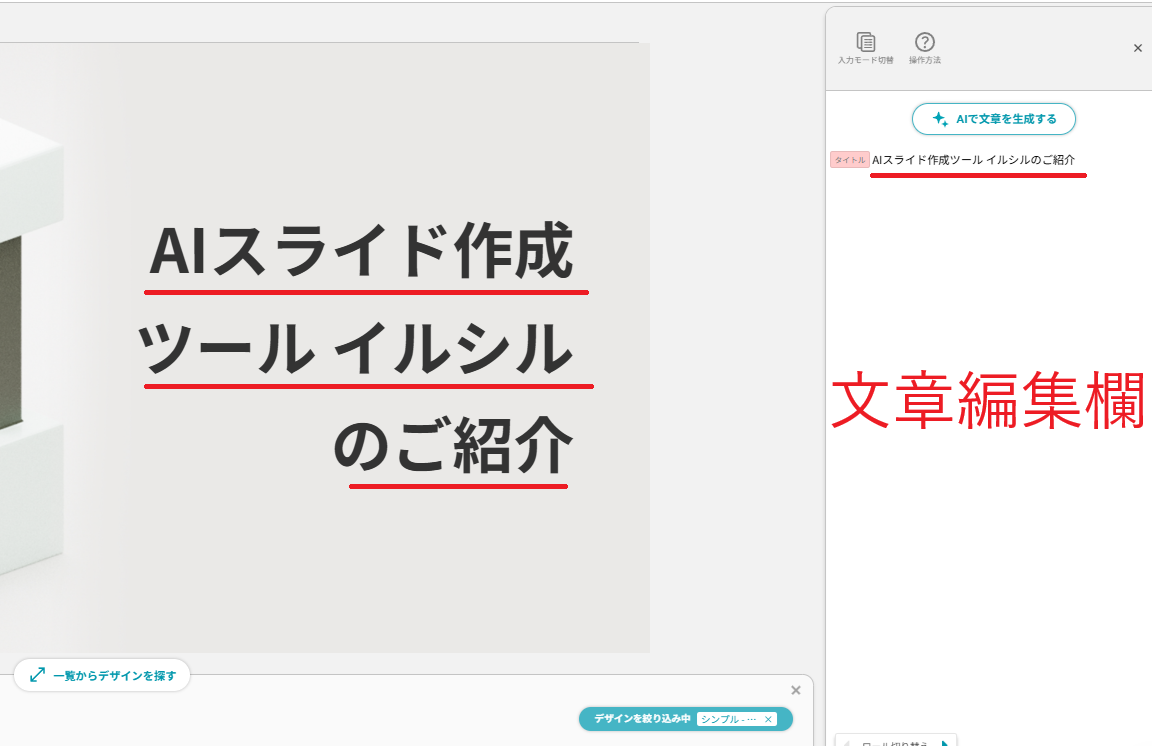
Task: Click the right arrow of ロール切り替え
Action: coord(945,743)
